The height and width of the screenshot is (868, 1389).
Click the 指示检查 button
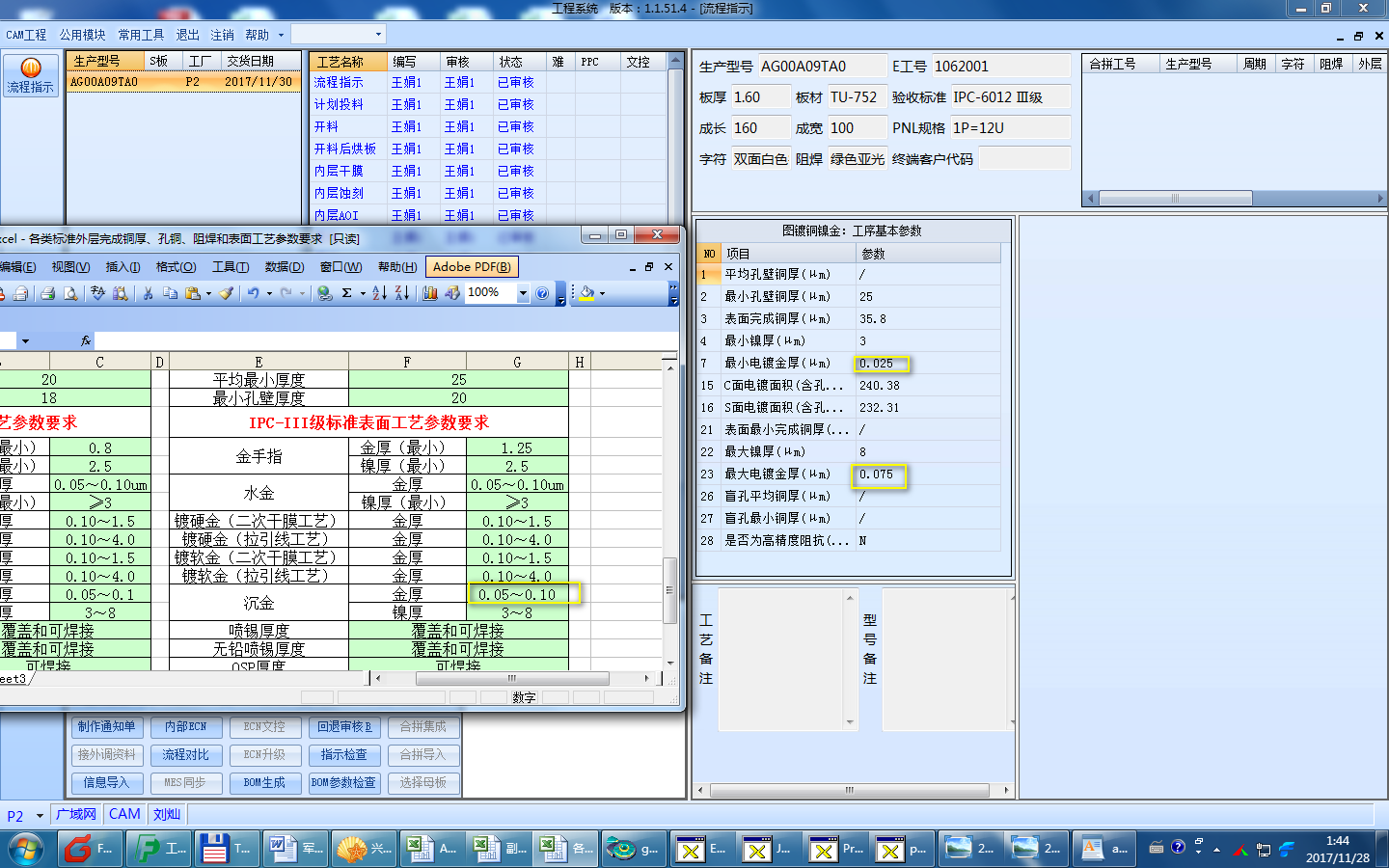[343, 755]
